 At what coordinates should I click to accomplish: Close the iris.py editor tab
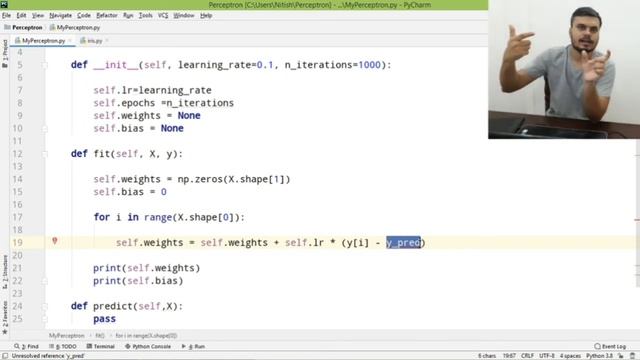107,40
